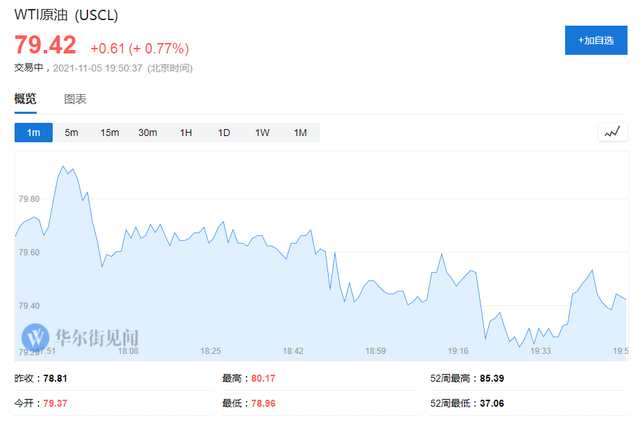Click the 52周最低 value 37.06

(x=492, y=403)
